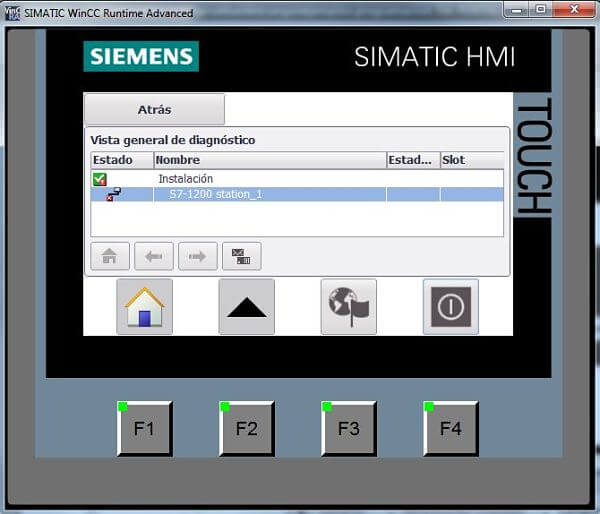Screen dimensions: 600x514
Task: Click the WinCC title bar application icon
Action: click(x=12, y=13)
